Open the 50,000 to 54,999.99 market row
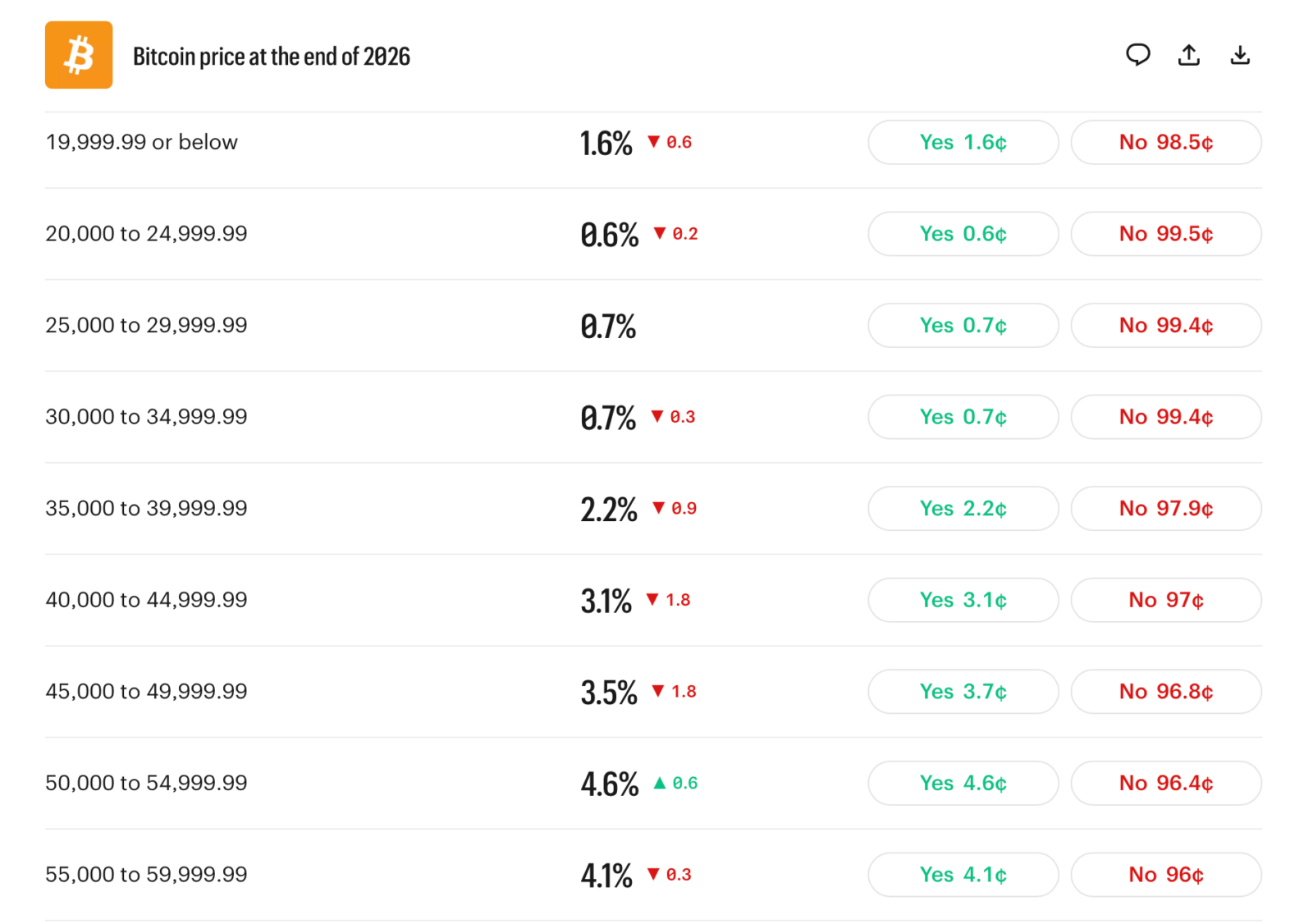Screen dimensions: 1313x924 pos(653,783)
